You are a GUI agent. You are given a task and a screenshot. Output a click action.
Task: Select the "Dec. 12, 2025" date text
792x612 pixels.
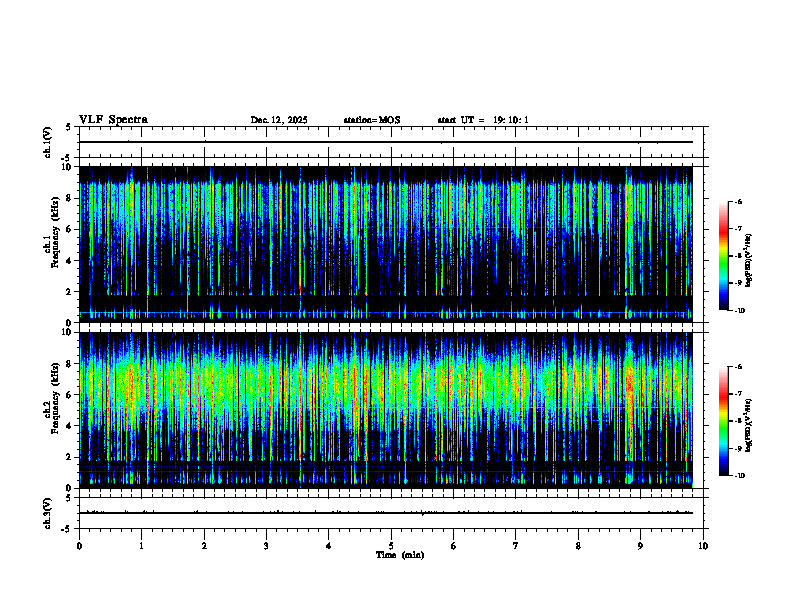click(x=279, y=120)
